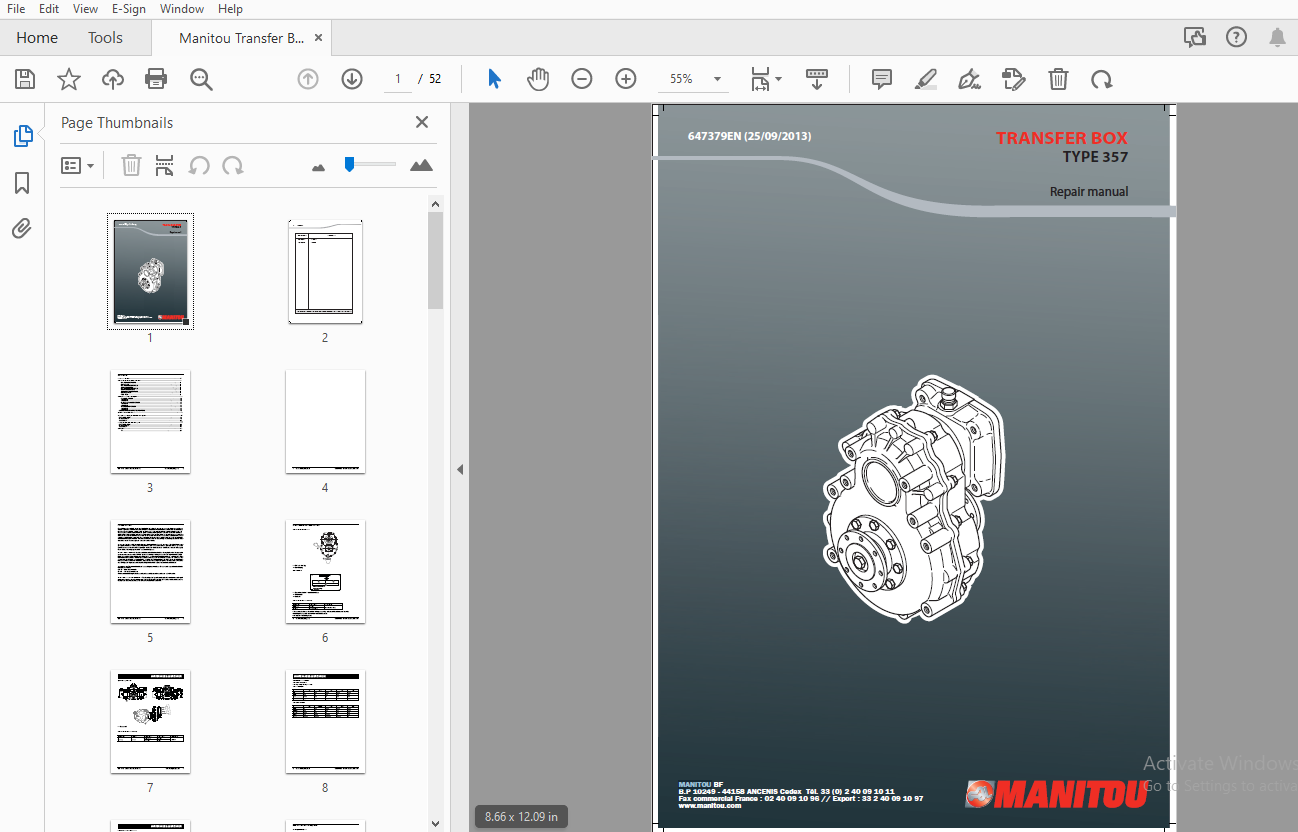Enlarge thumbnail size large mountain icon

click(422, 165)
